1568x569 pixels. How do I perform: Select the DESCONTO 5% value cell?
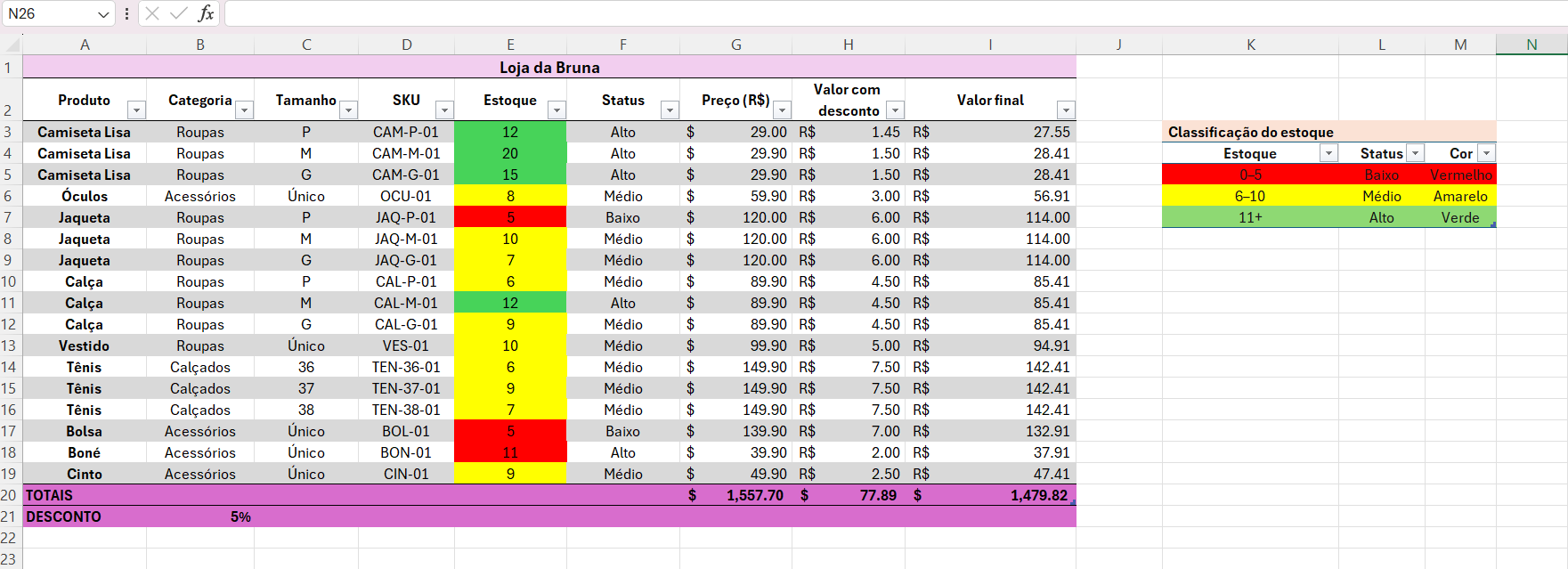tap(200, 516)
